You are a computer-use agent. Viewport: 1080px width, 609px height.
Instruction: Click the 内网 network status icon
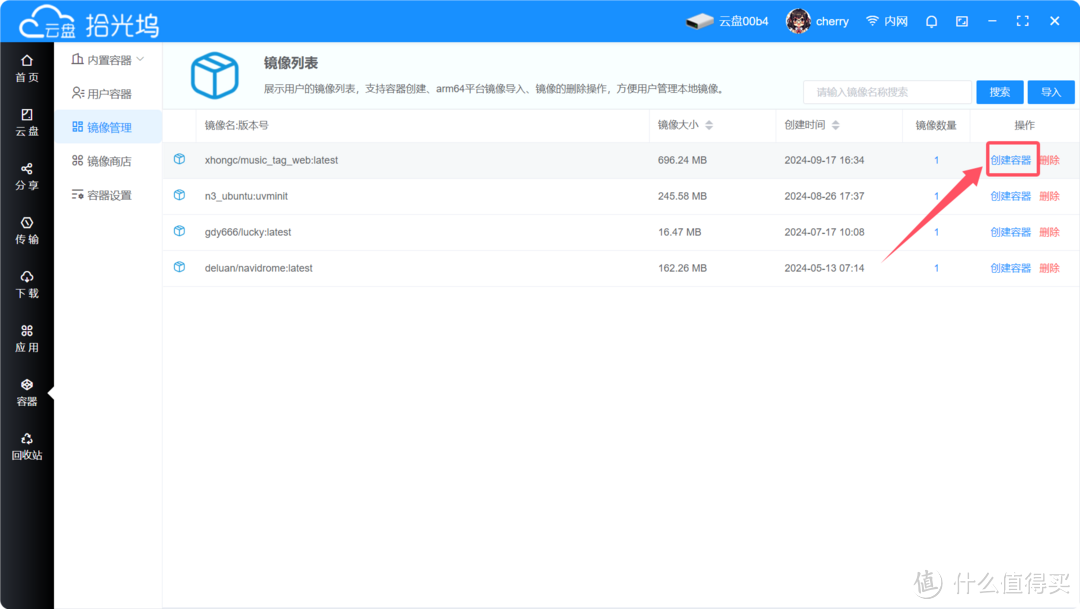click(x=886, y=21)
